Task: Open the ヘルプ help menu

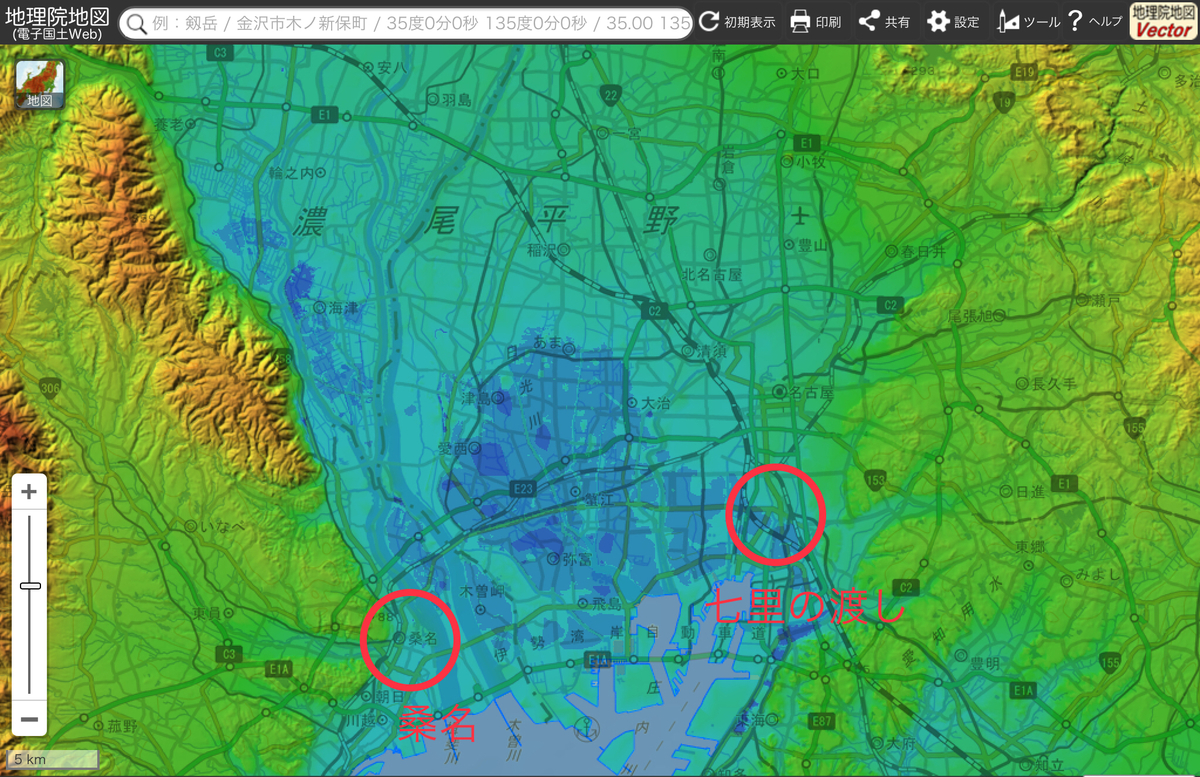Action: pyautogui.click(x=1094, y=21)
